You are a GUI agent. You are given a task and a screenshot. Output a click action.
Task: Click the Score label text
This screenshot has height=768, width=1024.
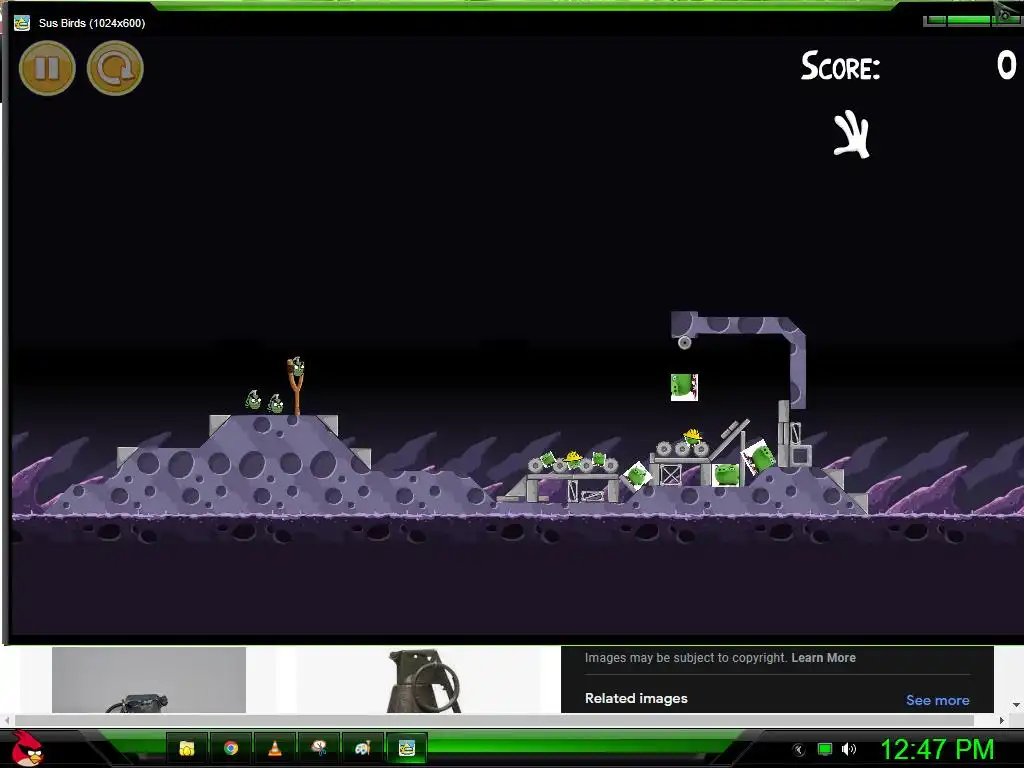click(x=841, y=66)
